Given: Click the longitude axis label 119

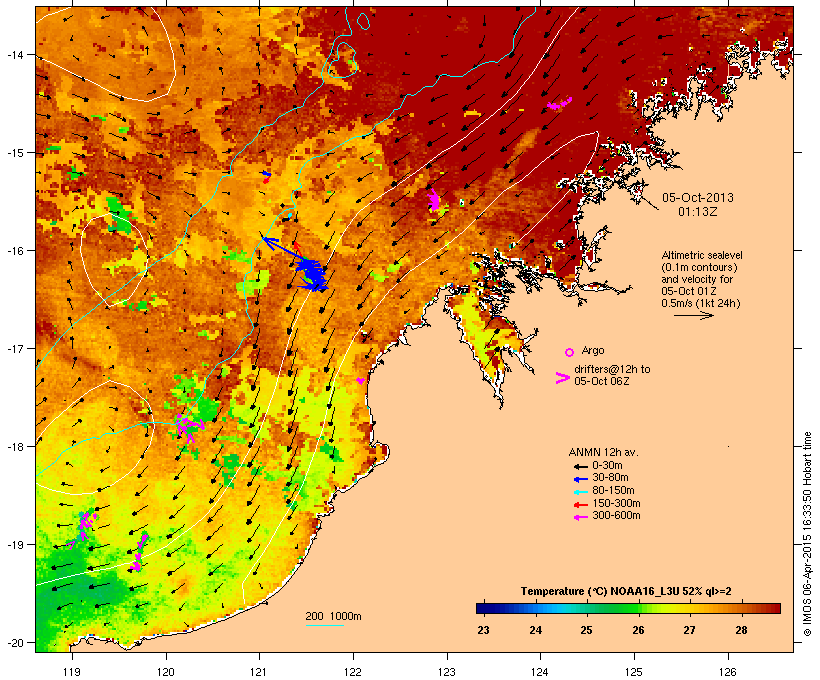Looking at the screenshot, I should [72, 672].
